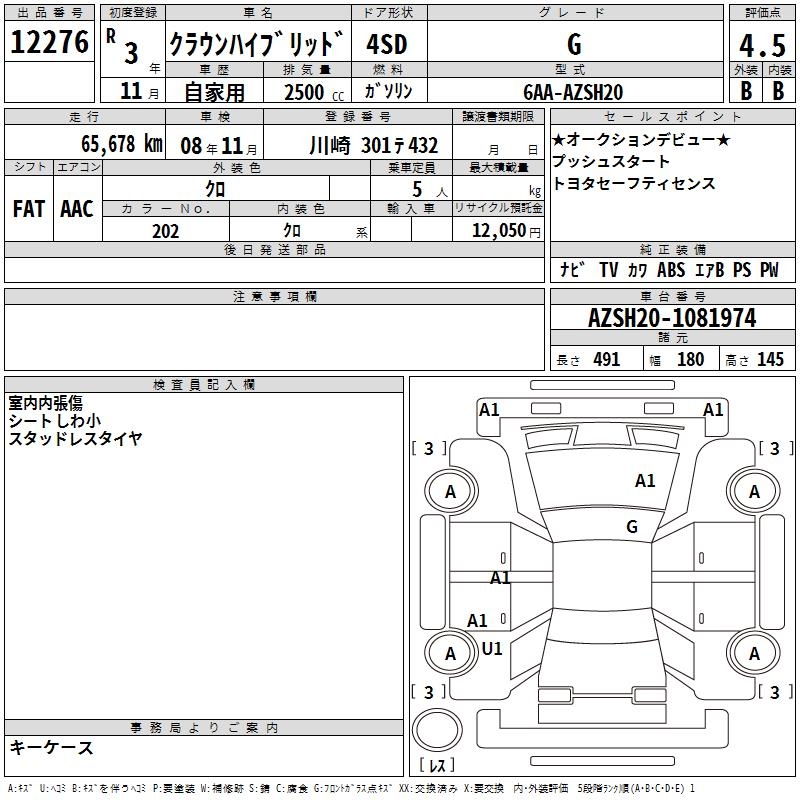This screenshot has height=800, width=800.
Task: Click the spare tire circle above レス
Action: click(437, 730)
